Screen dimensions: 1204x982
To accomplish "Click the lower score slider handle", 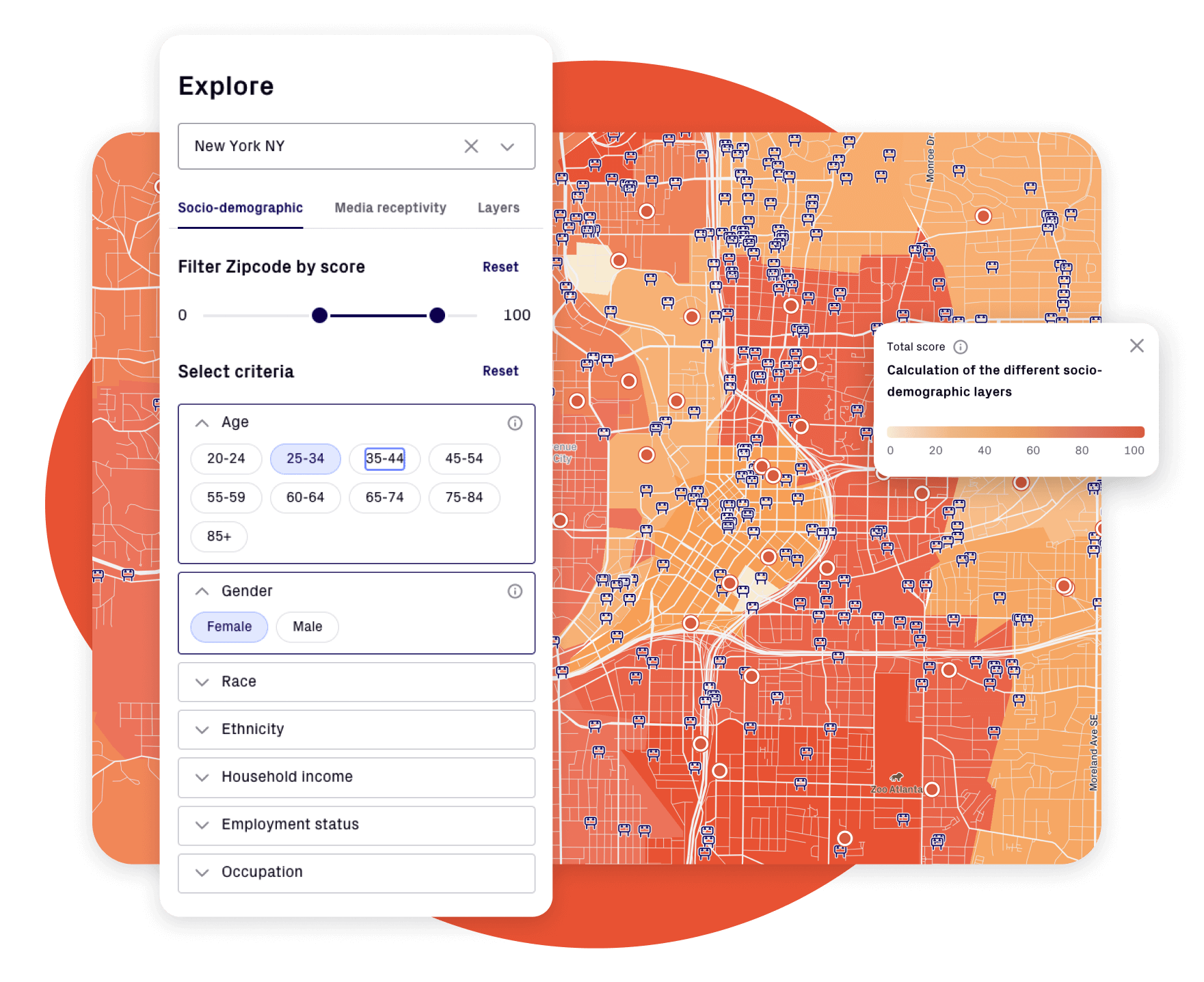I will tap(319, 315).
